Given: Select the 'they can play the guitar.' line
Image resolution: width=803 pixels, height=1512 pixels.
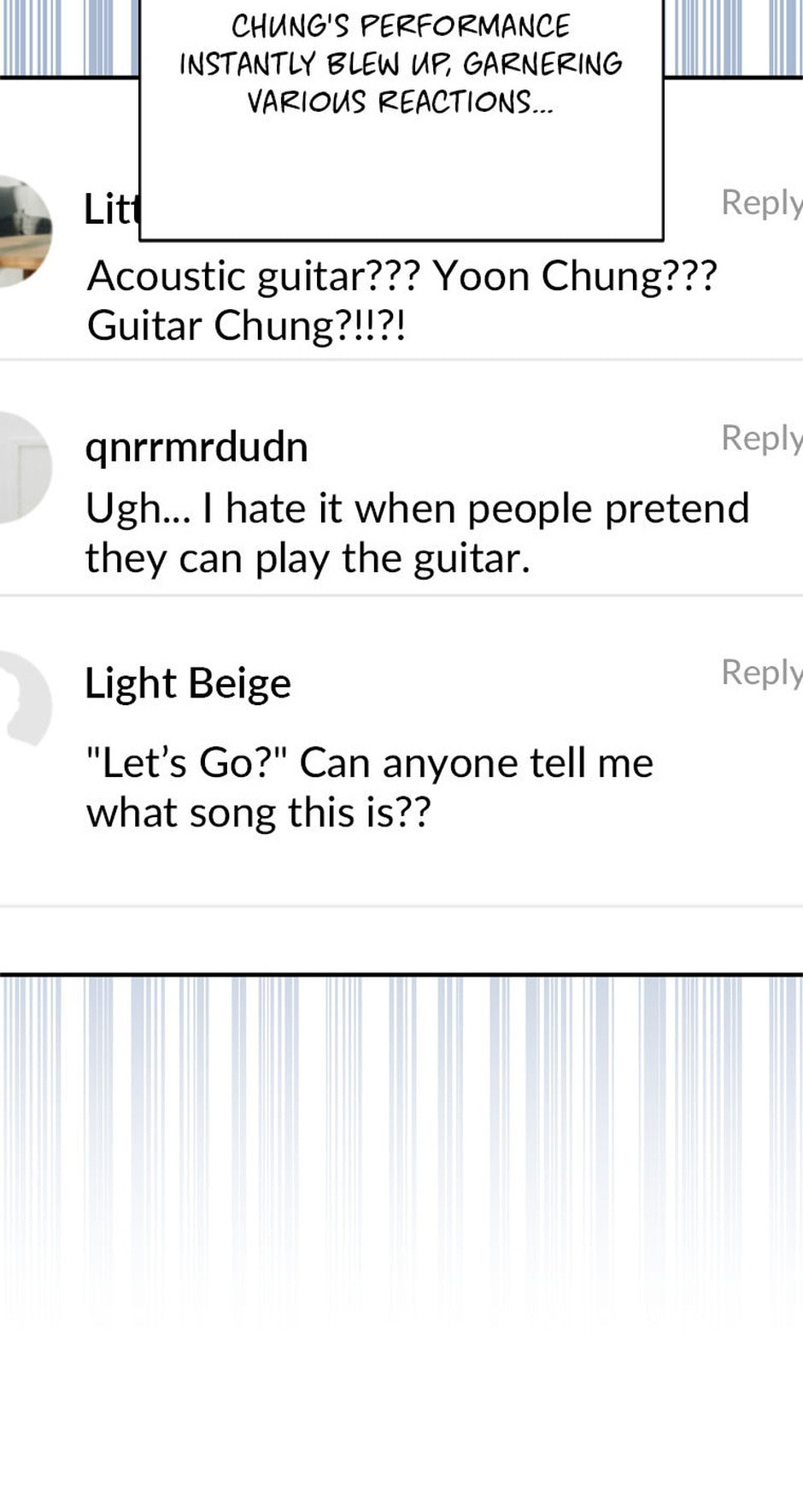Looking at the screenshot, I should click(x=308, y=559).
